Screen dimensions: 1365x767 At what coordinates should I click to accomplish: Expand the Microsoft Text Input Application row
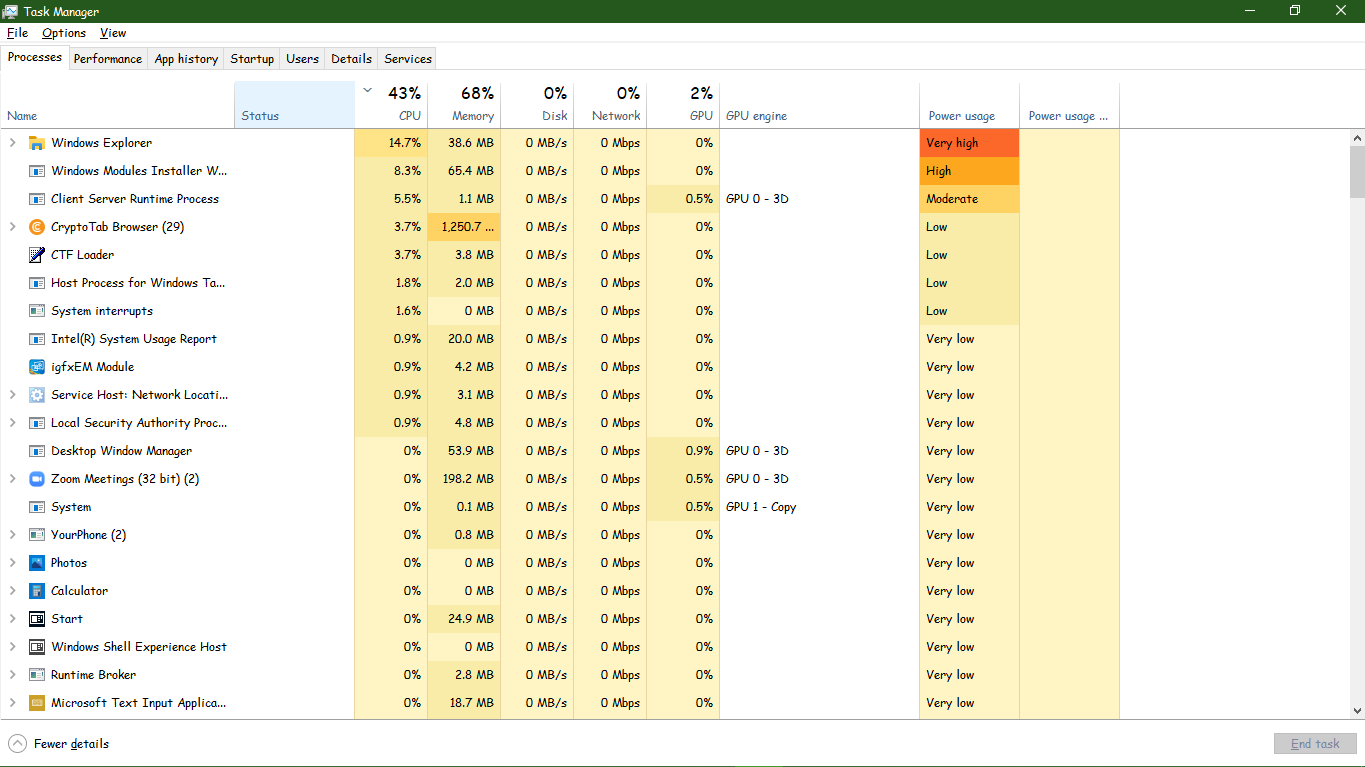click(13, 703)
